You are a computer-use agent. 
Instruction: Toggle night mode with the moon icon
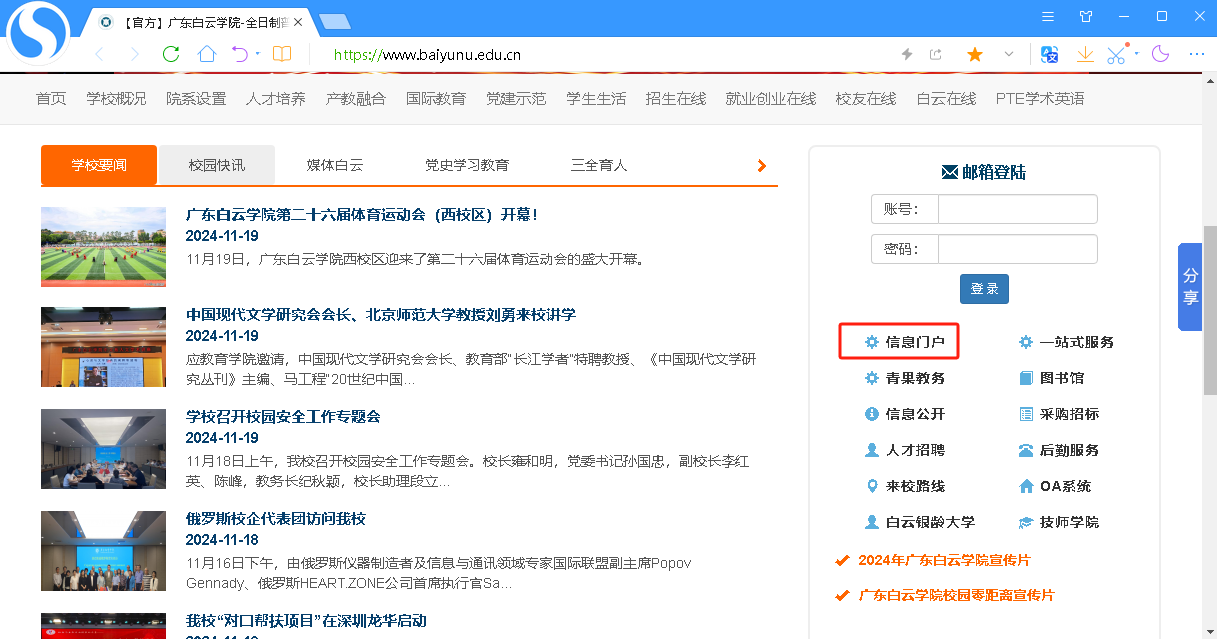(x=1161, y=54)
